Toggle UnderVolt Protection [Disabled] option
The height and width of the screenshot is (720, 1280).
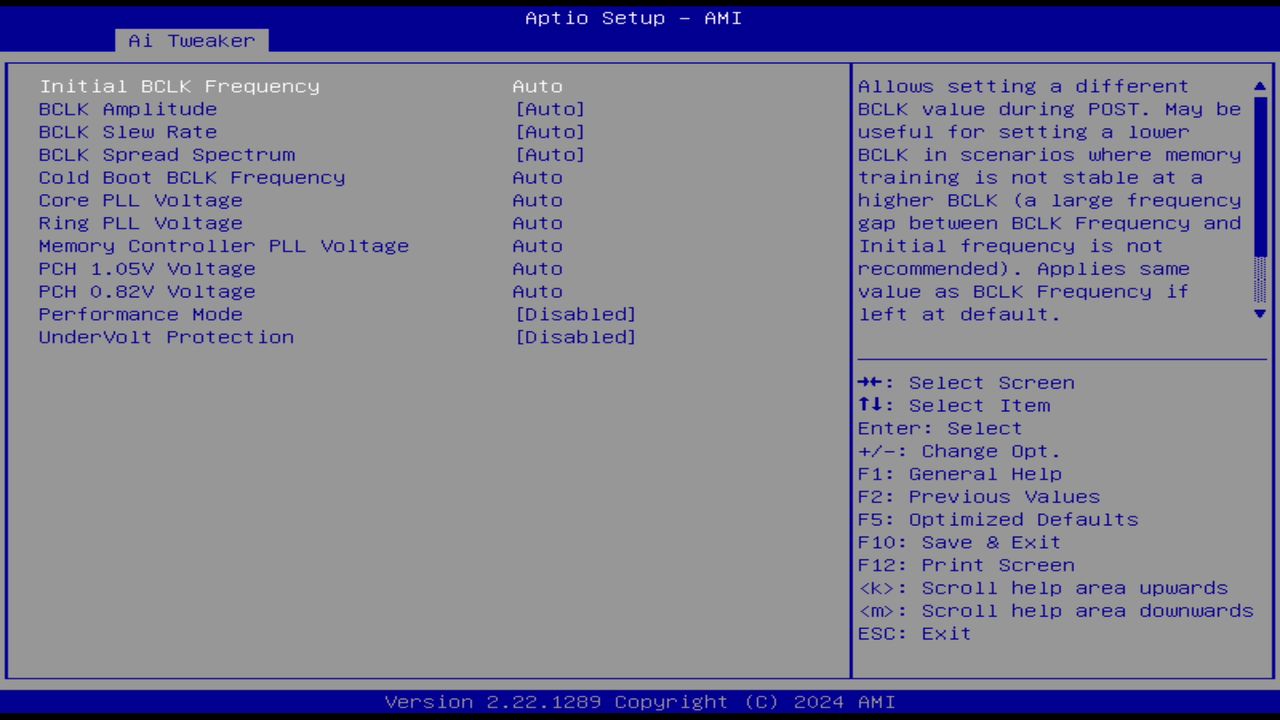tap(576, 337)
